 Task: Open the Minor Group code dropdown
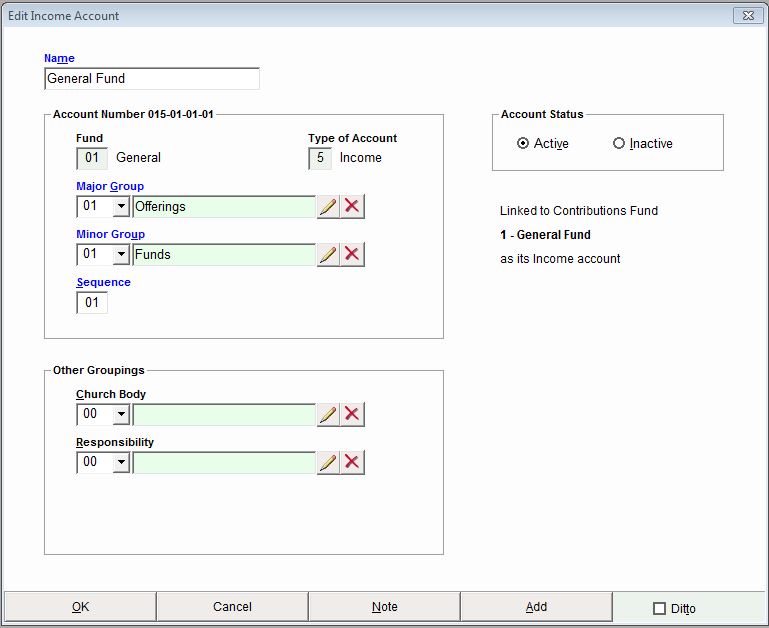point(121,255)
